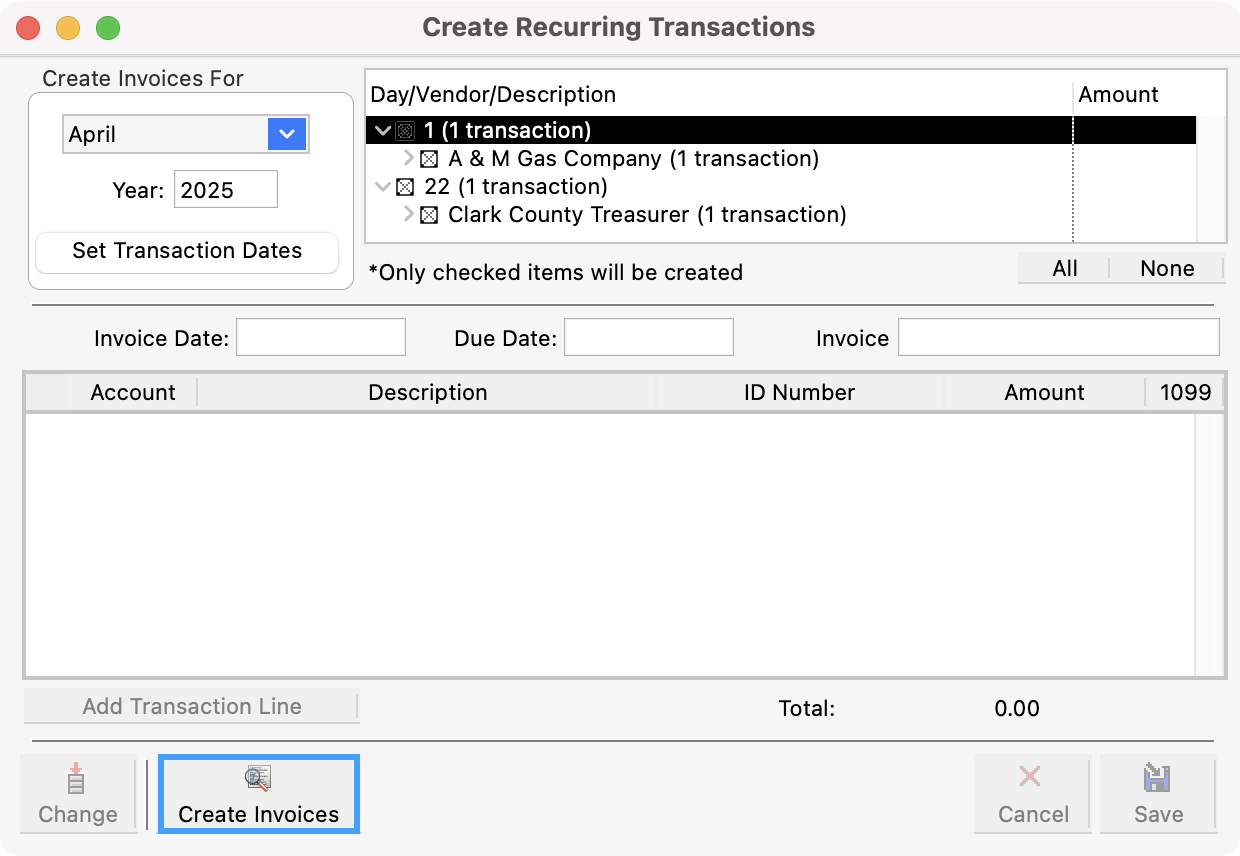
Task: Uncheck Clark County Treasurer checkbox
Action: 429,215
